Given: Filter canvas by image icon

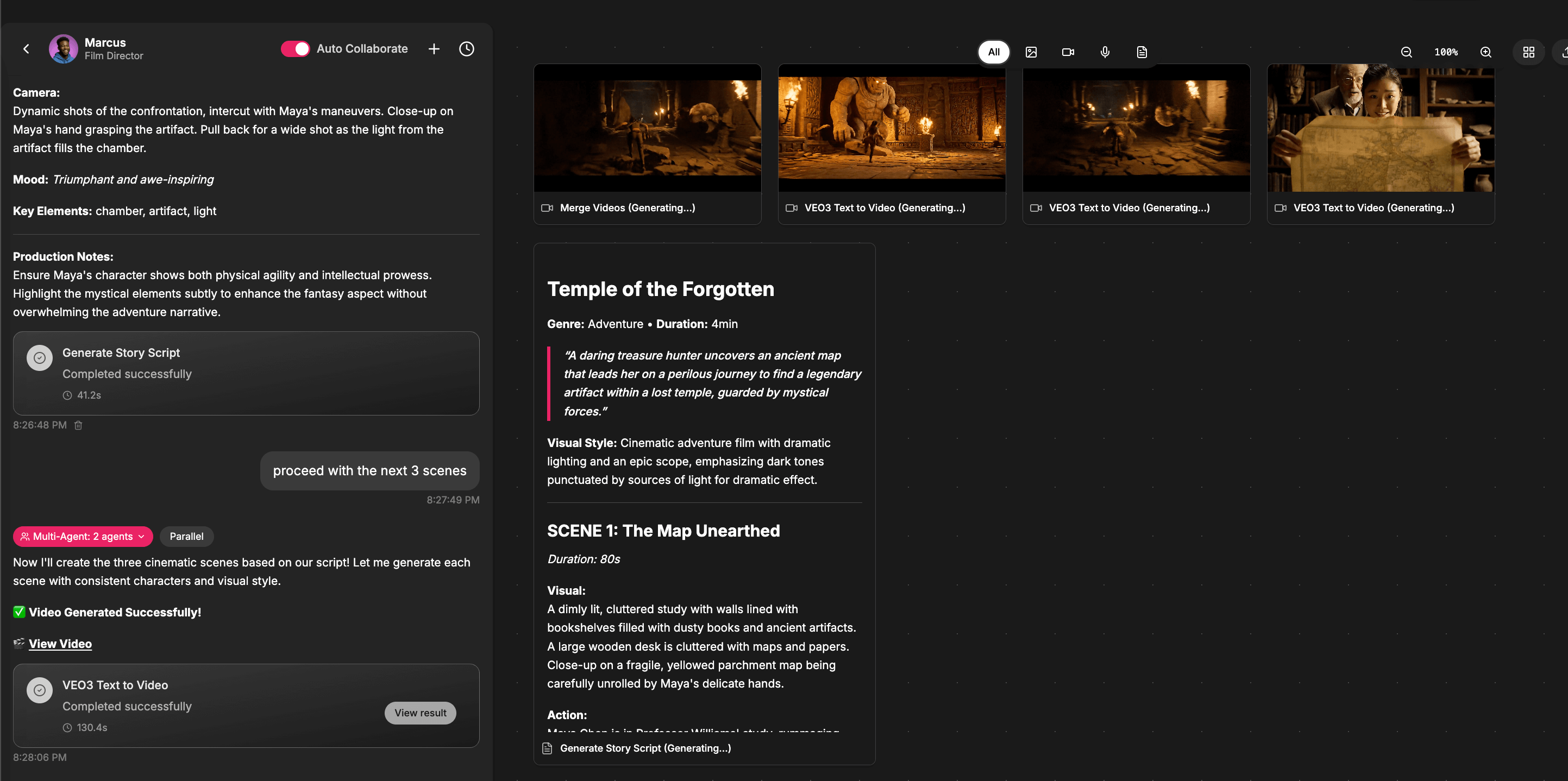Looking at the screenshot, I should pyautogui.click(x=1031, y=52).
